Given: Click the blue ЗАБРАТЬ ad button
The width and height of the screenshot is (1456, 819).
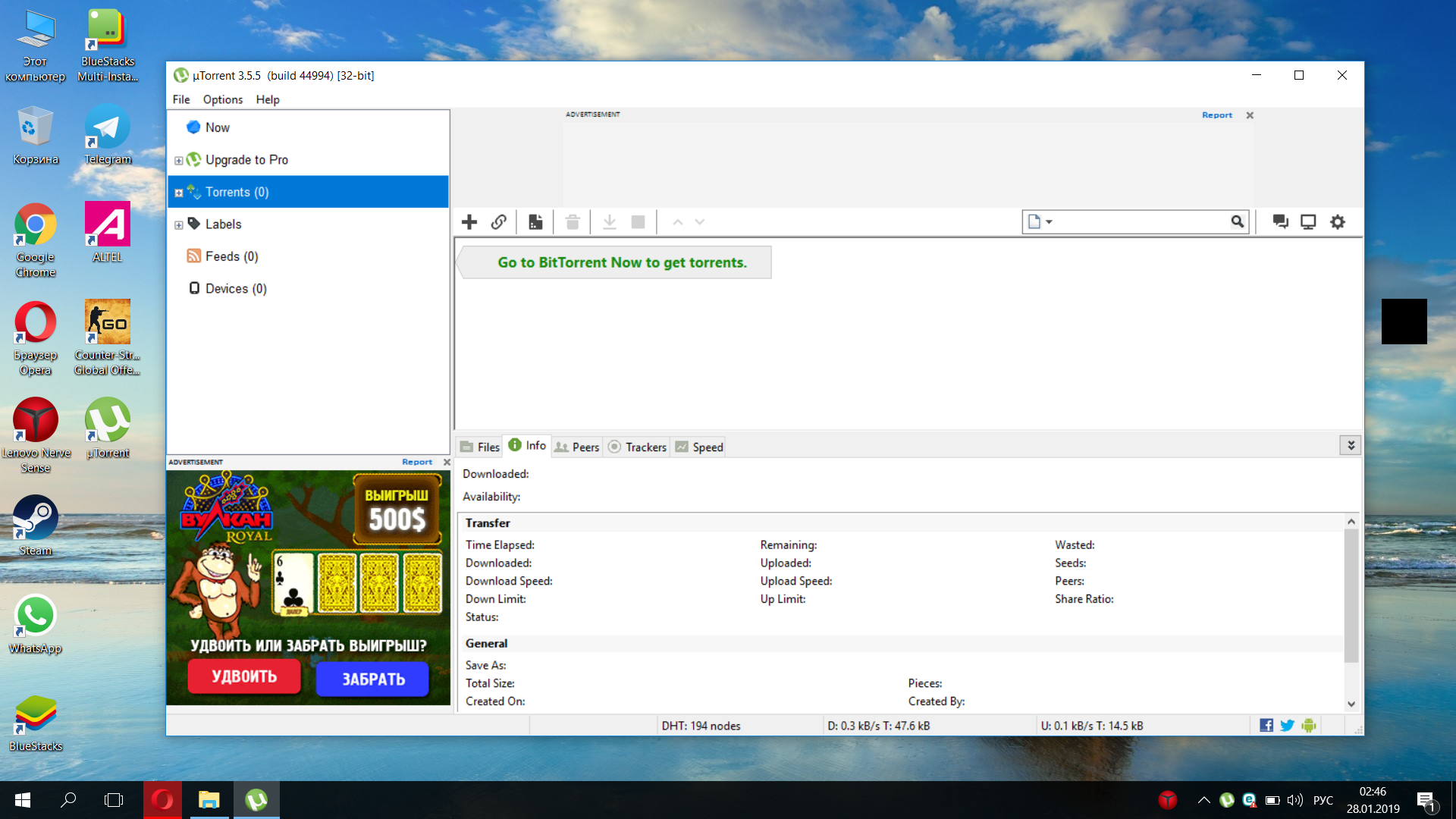Looking at the screenshot, I should [373, 679].
